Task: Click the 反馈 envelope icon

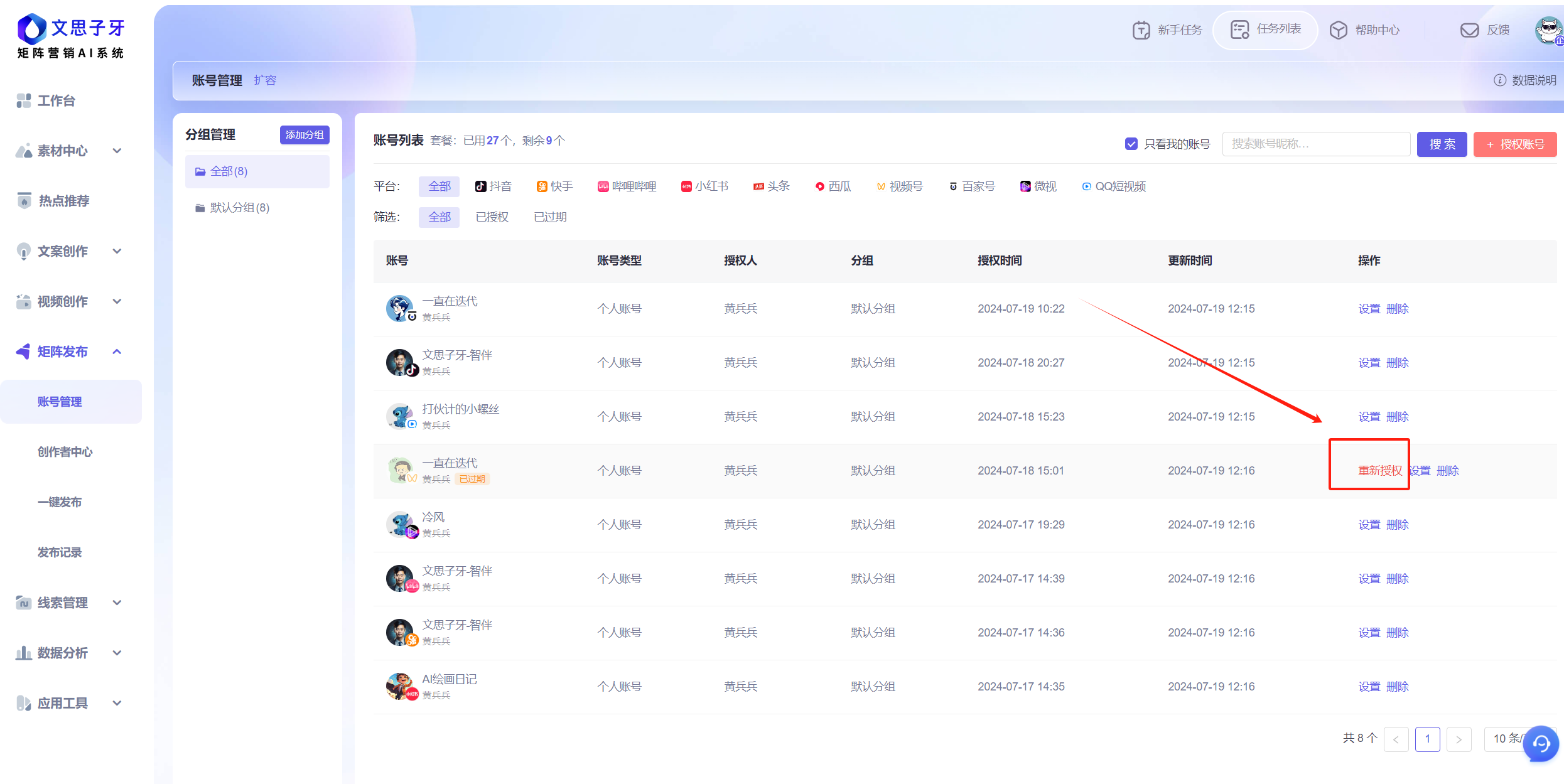Action: (x=1470, y=30)
